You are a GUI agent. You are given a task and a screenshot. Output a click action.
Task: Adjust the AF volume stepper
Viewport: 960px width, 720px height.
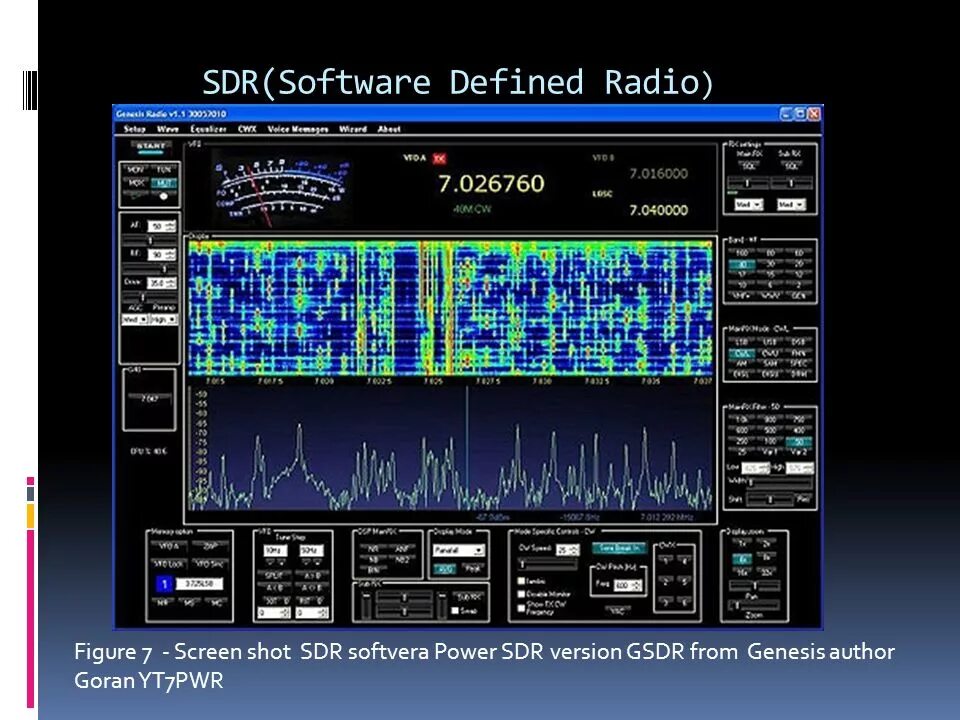point(162,226)
